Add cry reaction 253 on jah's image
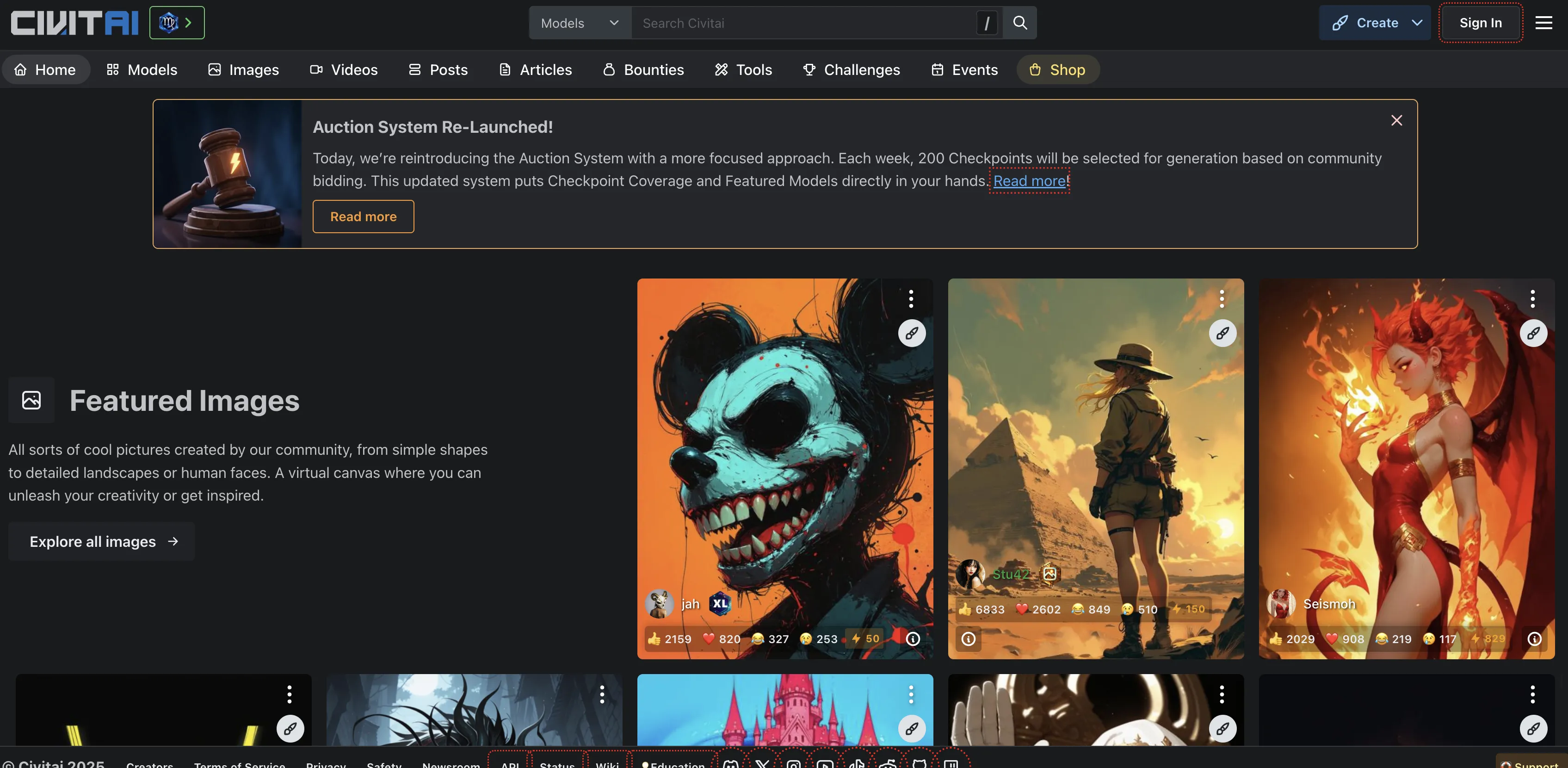Image resolution: width=1568 pixels, height=768 pixels. click(818, 638)
